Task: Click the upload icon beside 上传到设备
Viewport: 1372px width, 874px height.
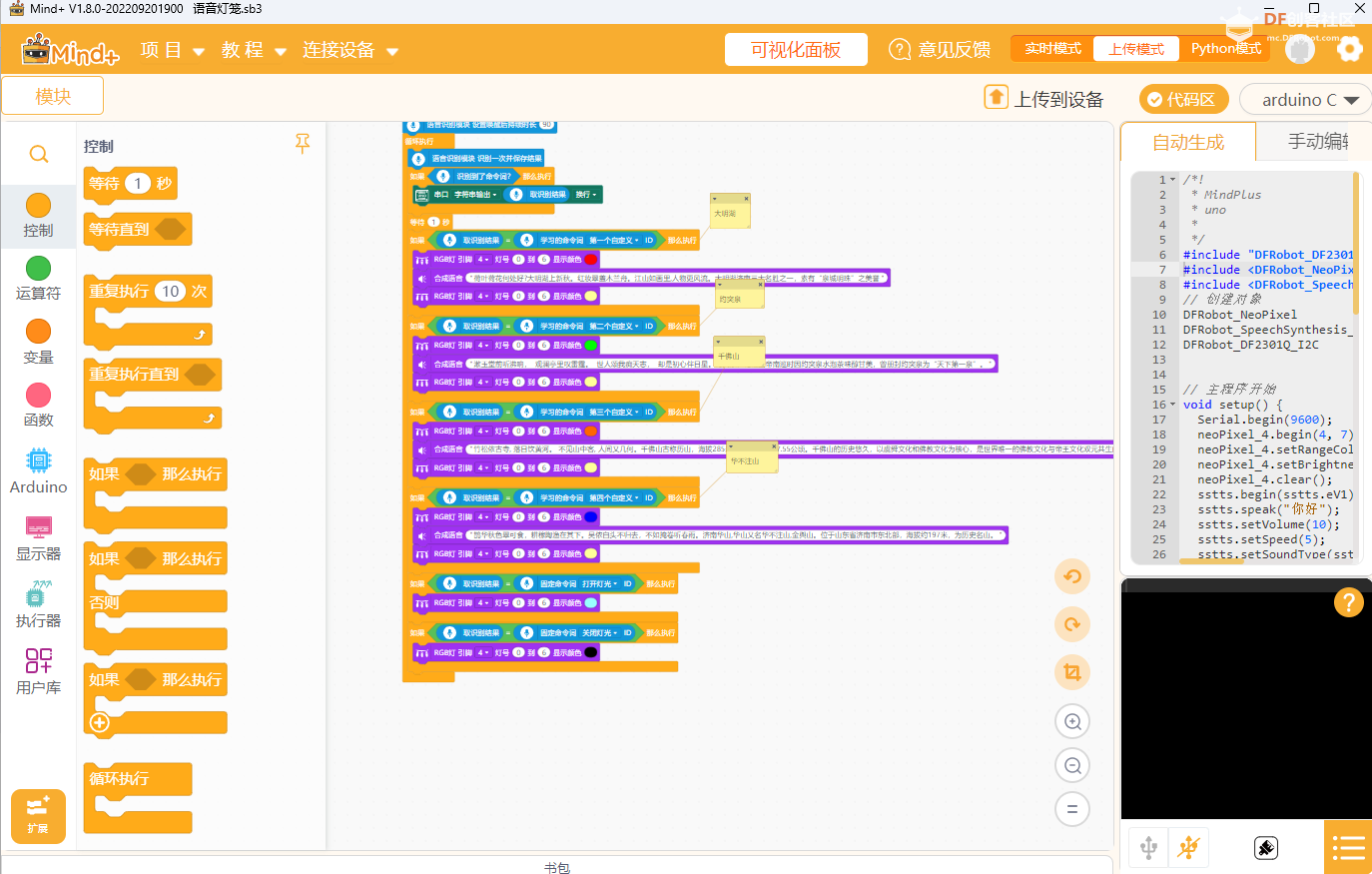Action: pos(996,97)
